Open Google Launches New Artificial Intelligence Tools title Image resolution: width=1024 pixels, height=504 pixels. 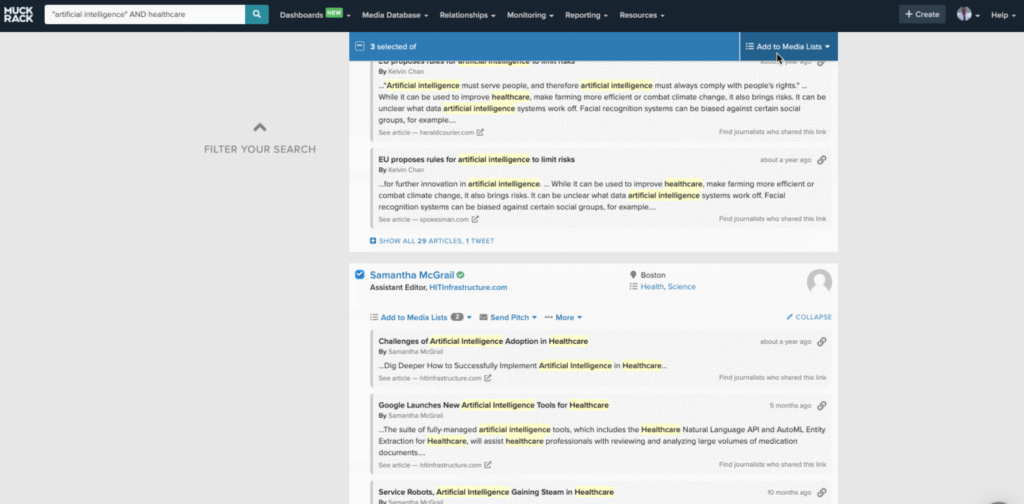pos(494,405)
